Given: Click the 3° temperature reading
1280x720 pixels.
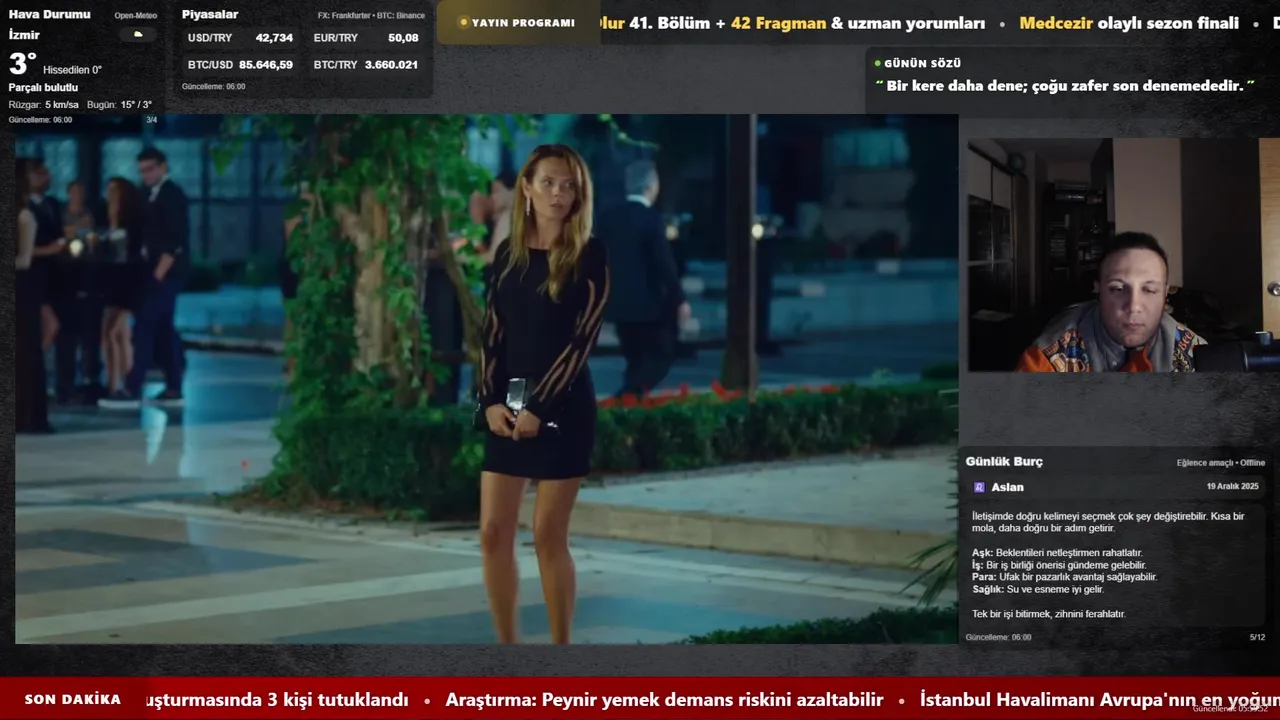Looking at the screenshot, I should click(22, 64).
